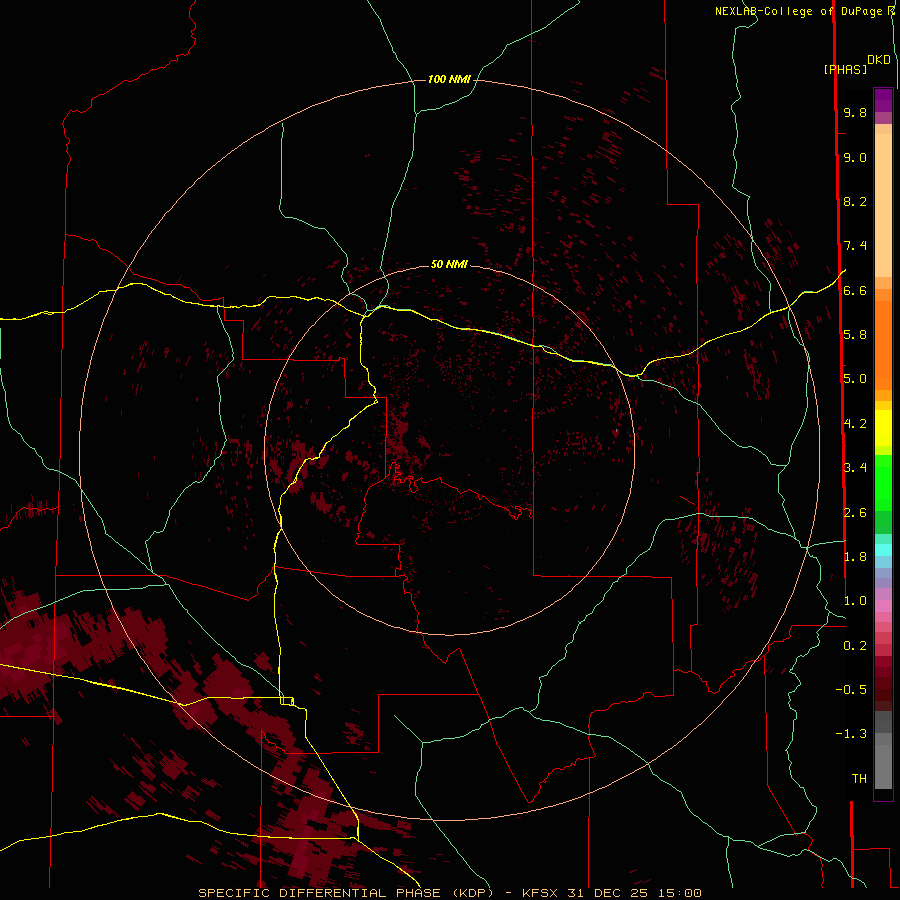Pick the 7.4 value on color scale
This screenshot has height=900, width=900.
coord(855,246)
